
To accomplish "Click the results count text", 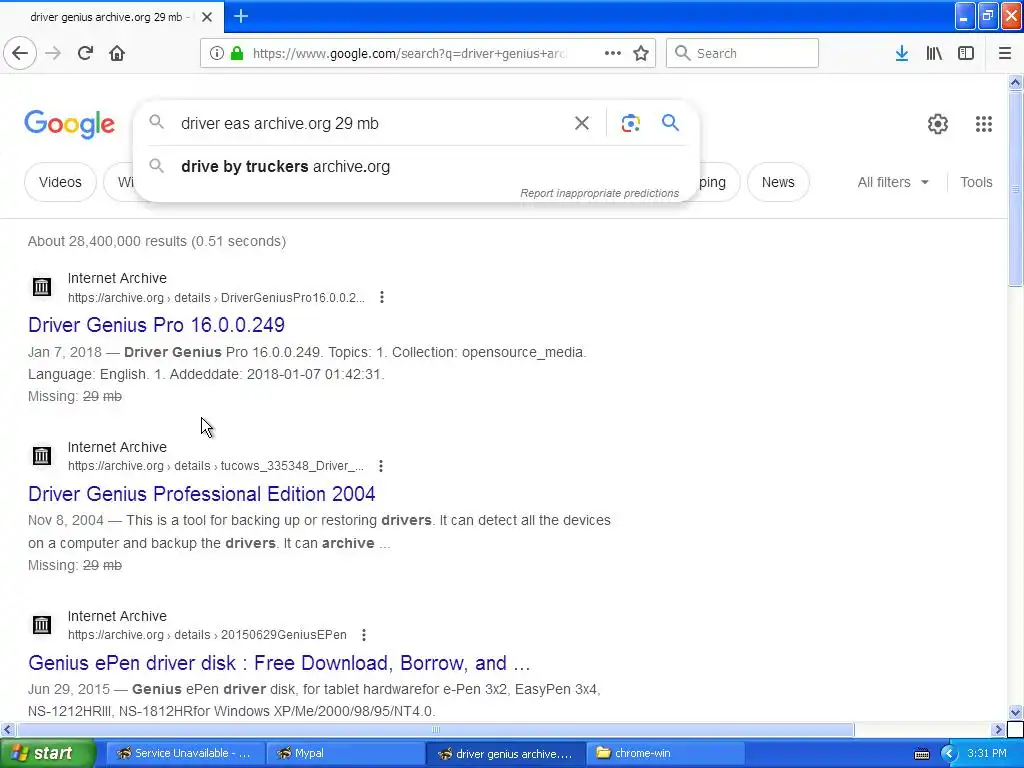I will (x=157, y=241).
